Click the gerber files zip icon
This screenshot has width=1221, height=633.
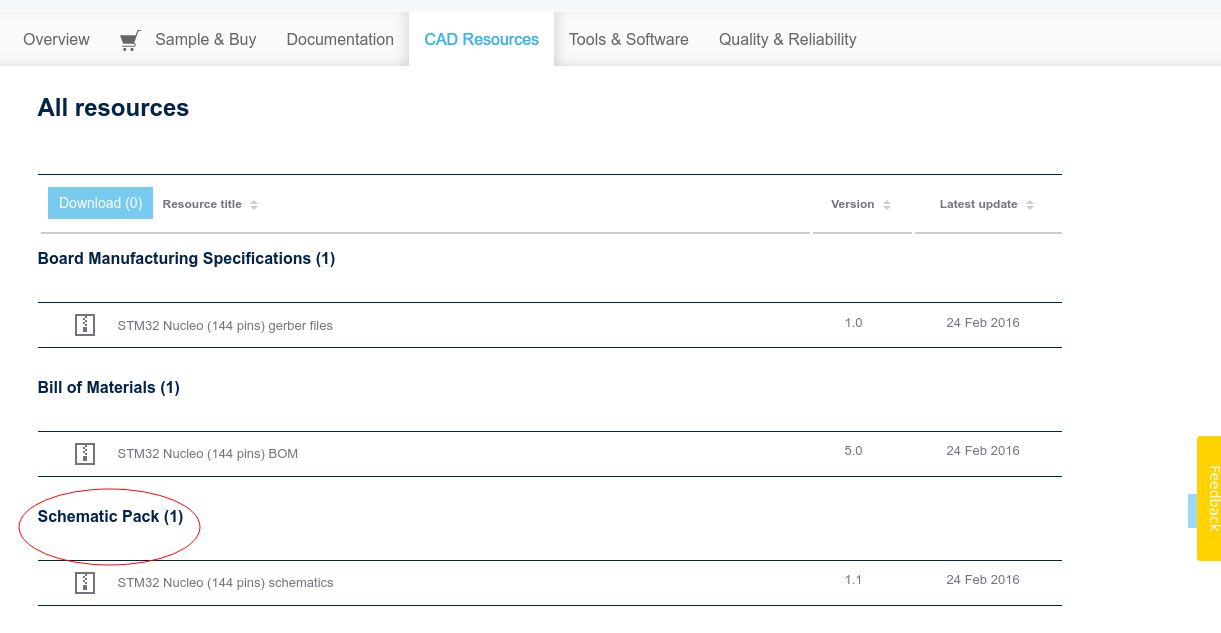point(85,325)
